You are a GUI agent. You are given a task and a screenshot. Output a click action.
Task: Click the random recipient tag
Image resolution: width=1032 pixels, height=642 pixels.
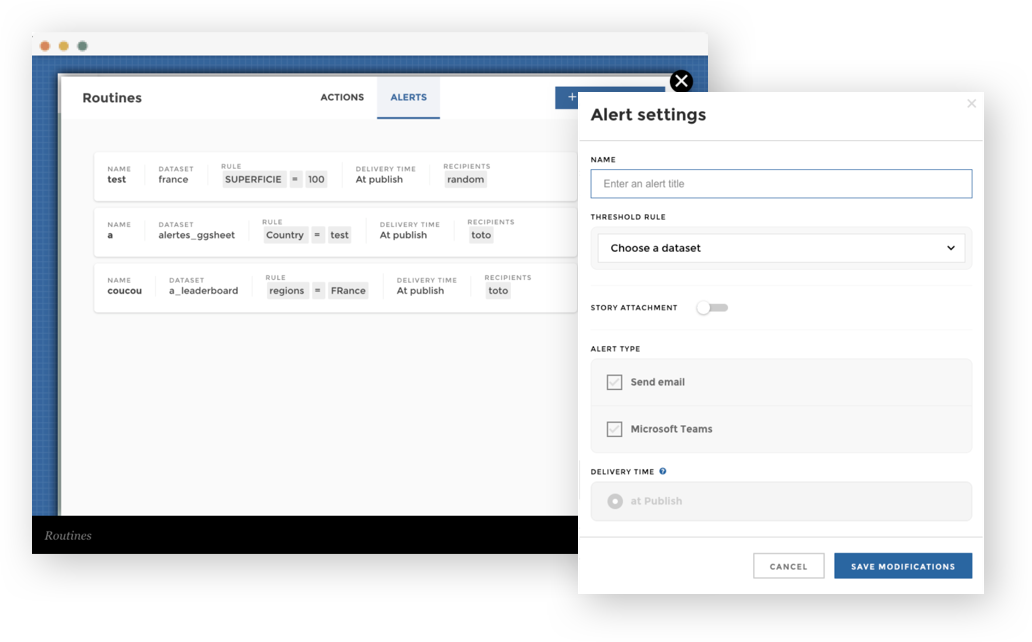(466, 180)
